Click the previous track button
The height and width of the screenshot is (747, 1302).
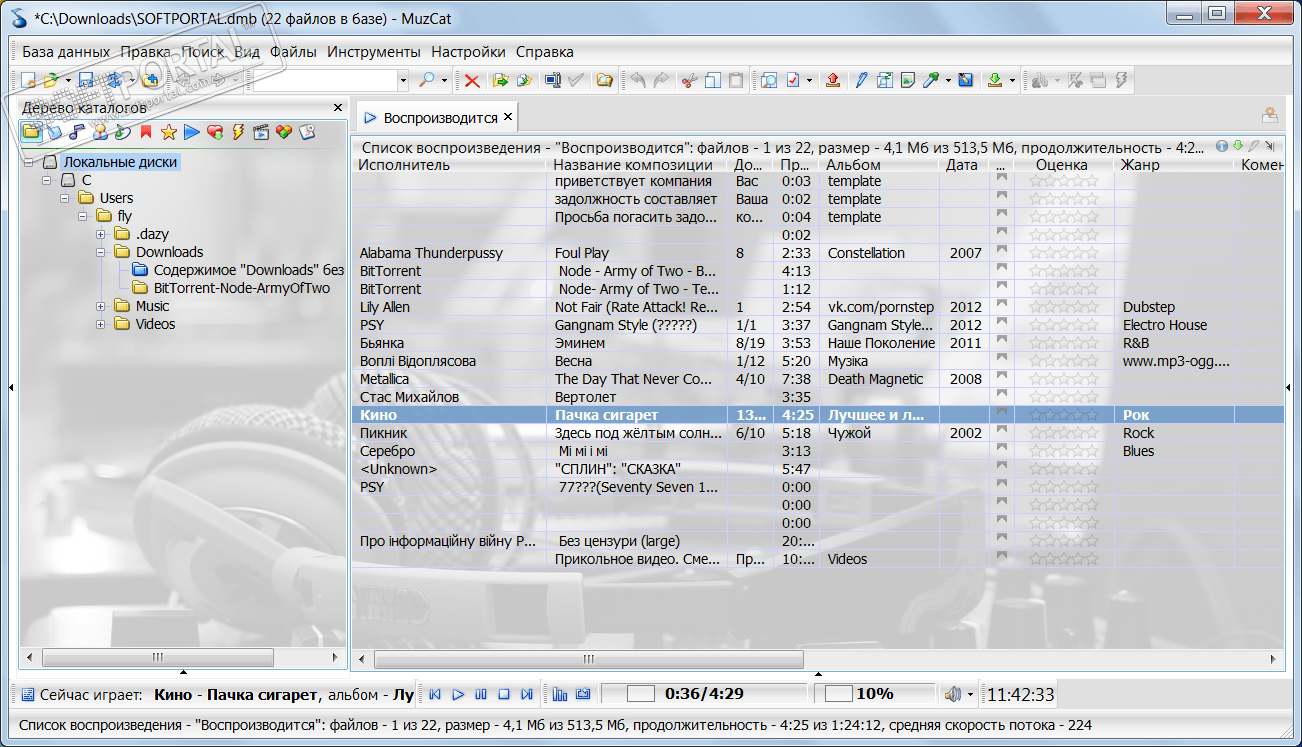click(435, 694)
